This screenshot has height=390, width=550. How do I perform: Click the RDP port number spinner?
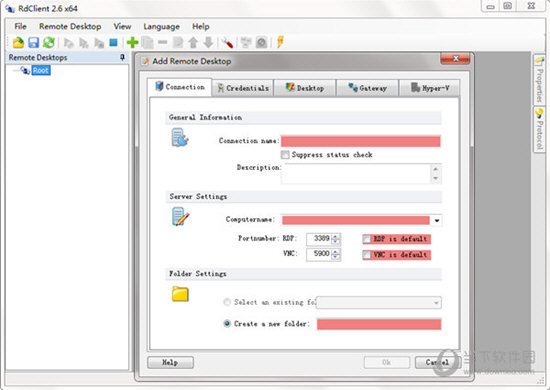click(336, 239)
